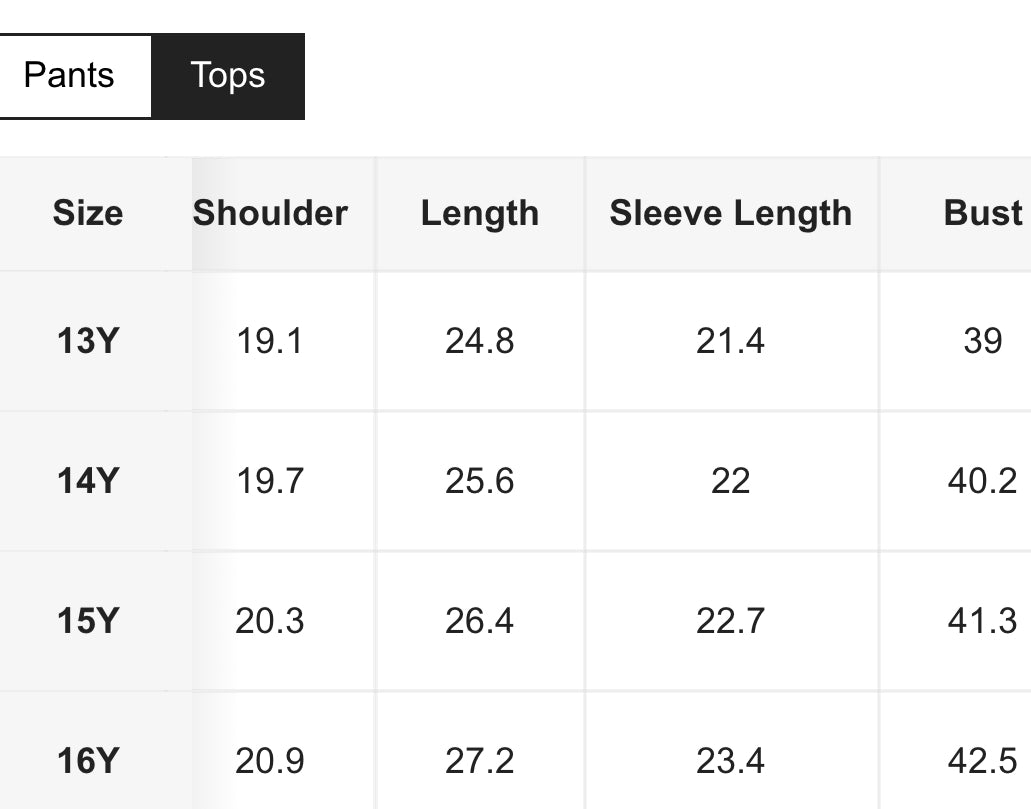Click the 41.3 bust value cell
Screen dimensions: 1031x809
(982, 621)
